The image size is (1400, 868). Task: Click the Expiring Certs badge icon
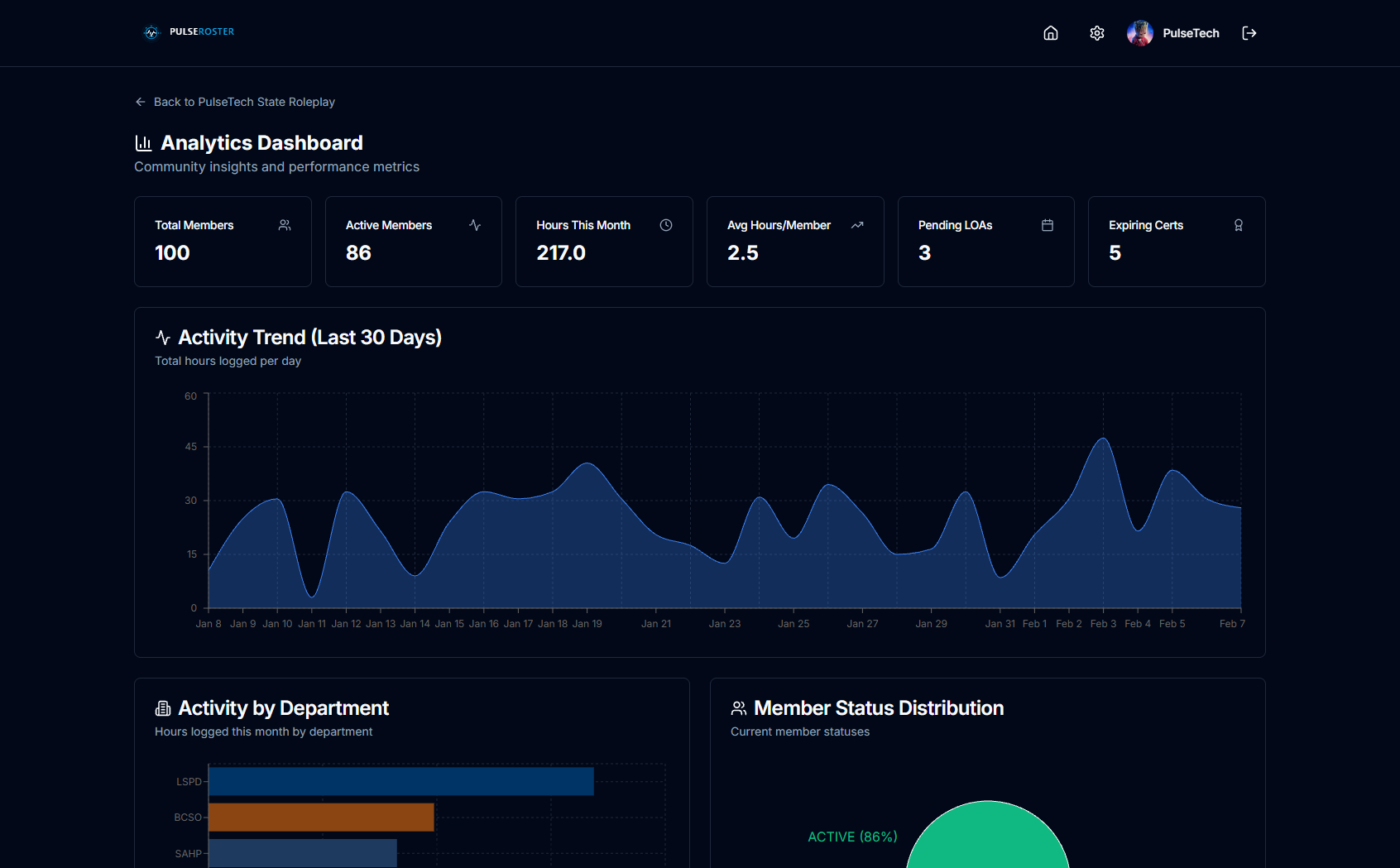coord(1239,225)
